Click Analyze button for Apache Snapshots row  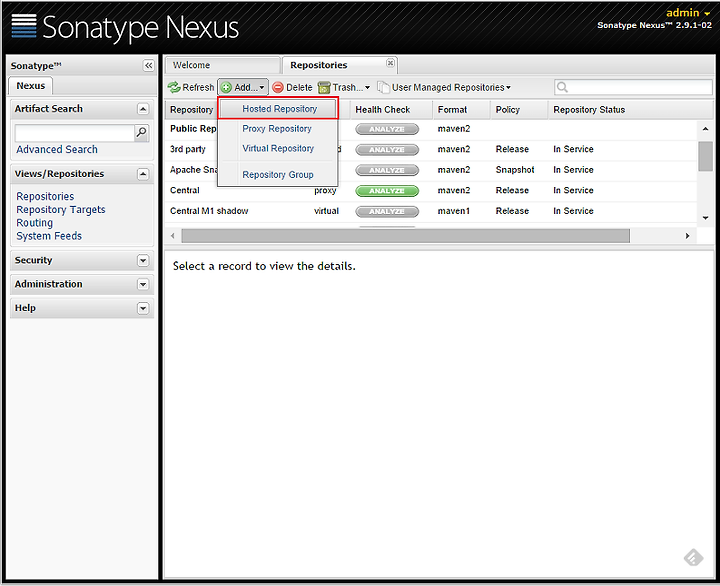387,170
